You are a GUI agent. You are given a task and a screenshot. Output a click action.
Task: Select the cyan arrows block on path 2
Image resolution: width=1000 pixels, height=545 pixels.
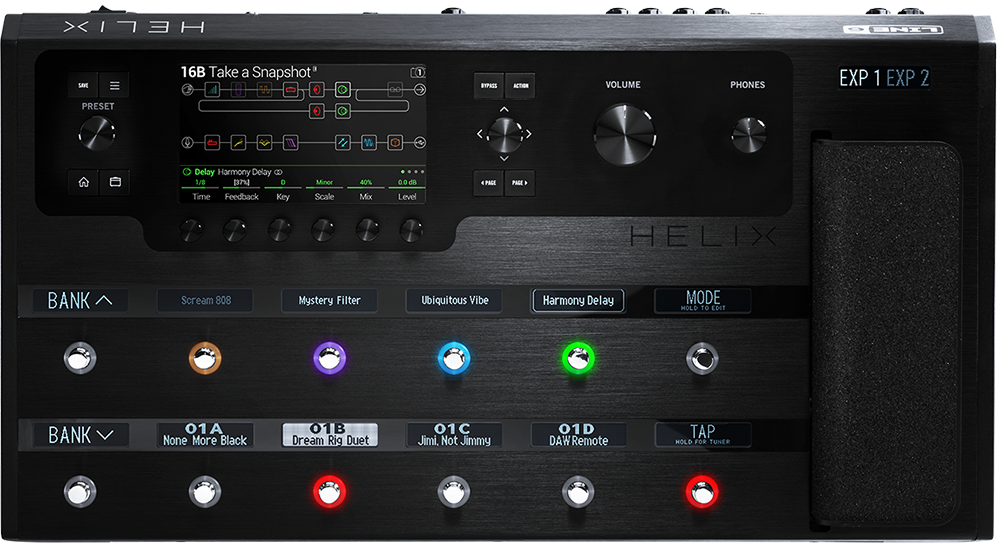click(x=342, y=143)
